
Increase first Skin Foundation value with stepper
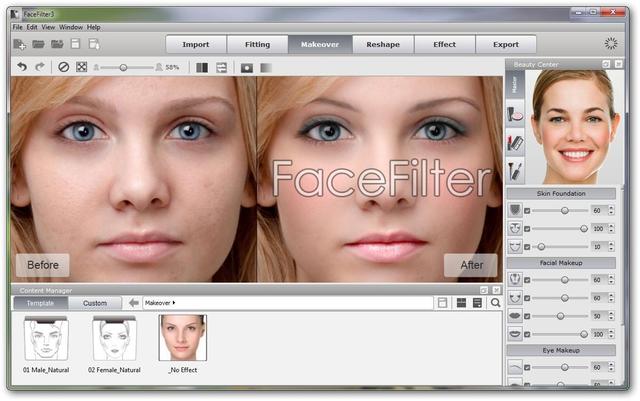point(611,208)
